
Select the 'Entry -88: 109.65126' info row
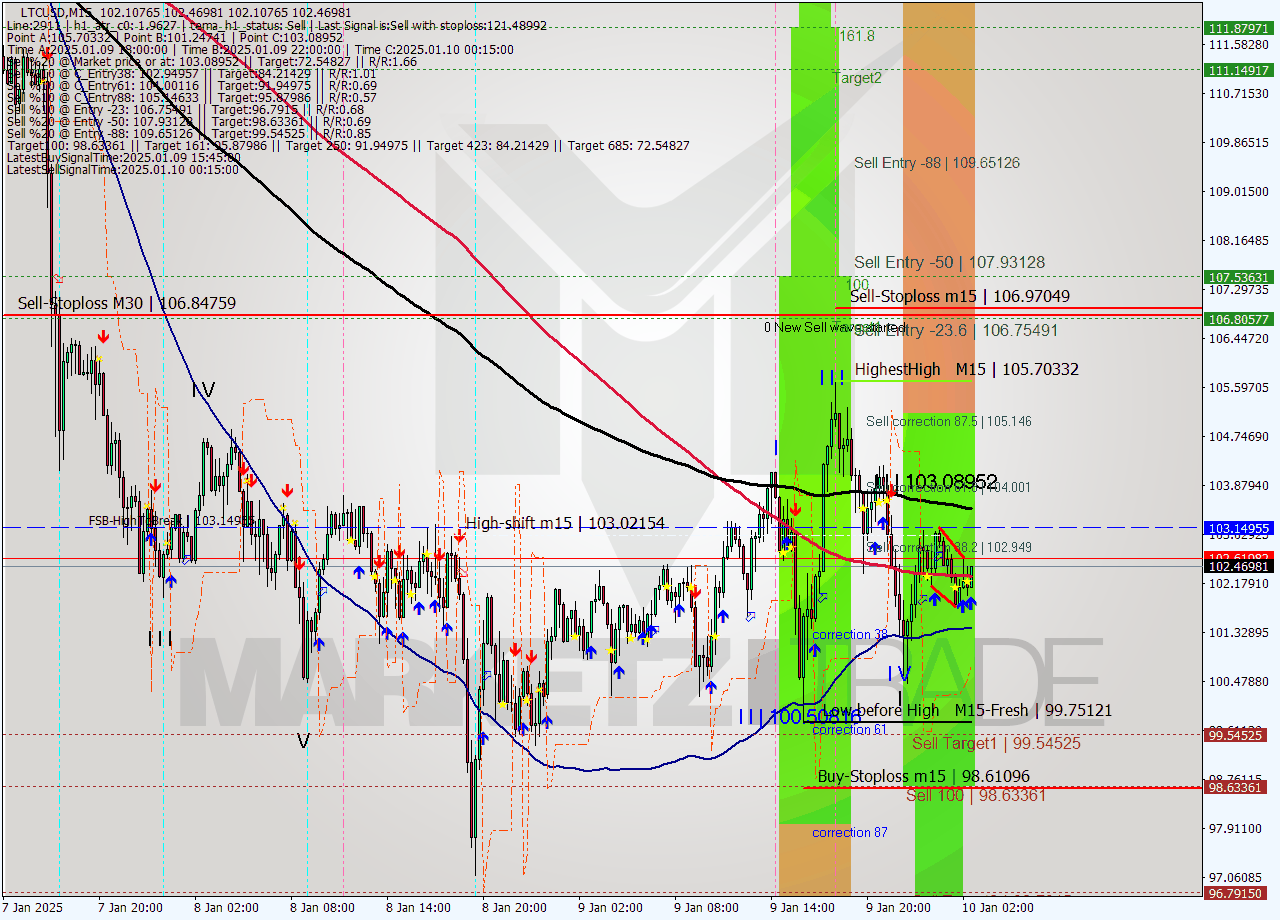tap(189, 133)
